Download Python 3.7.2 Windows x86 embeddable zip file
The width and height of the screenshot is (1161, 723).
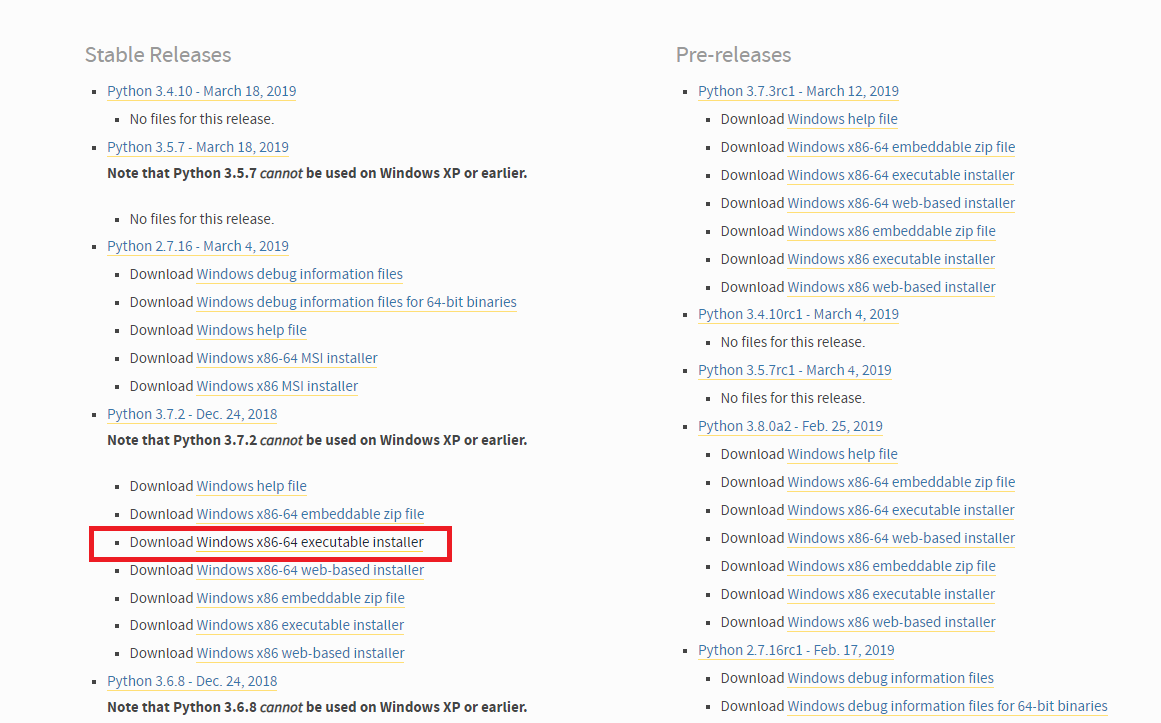pyautogui.click(x=300, y=598)
